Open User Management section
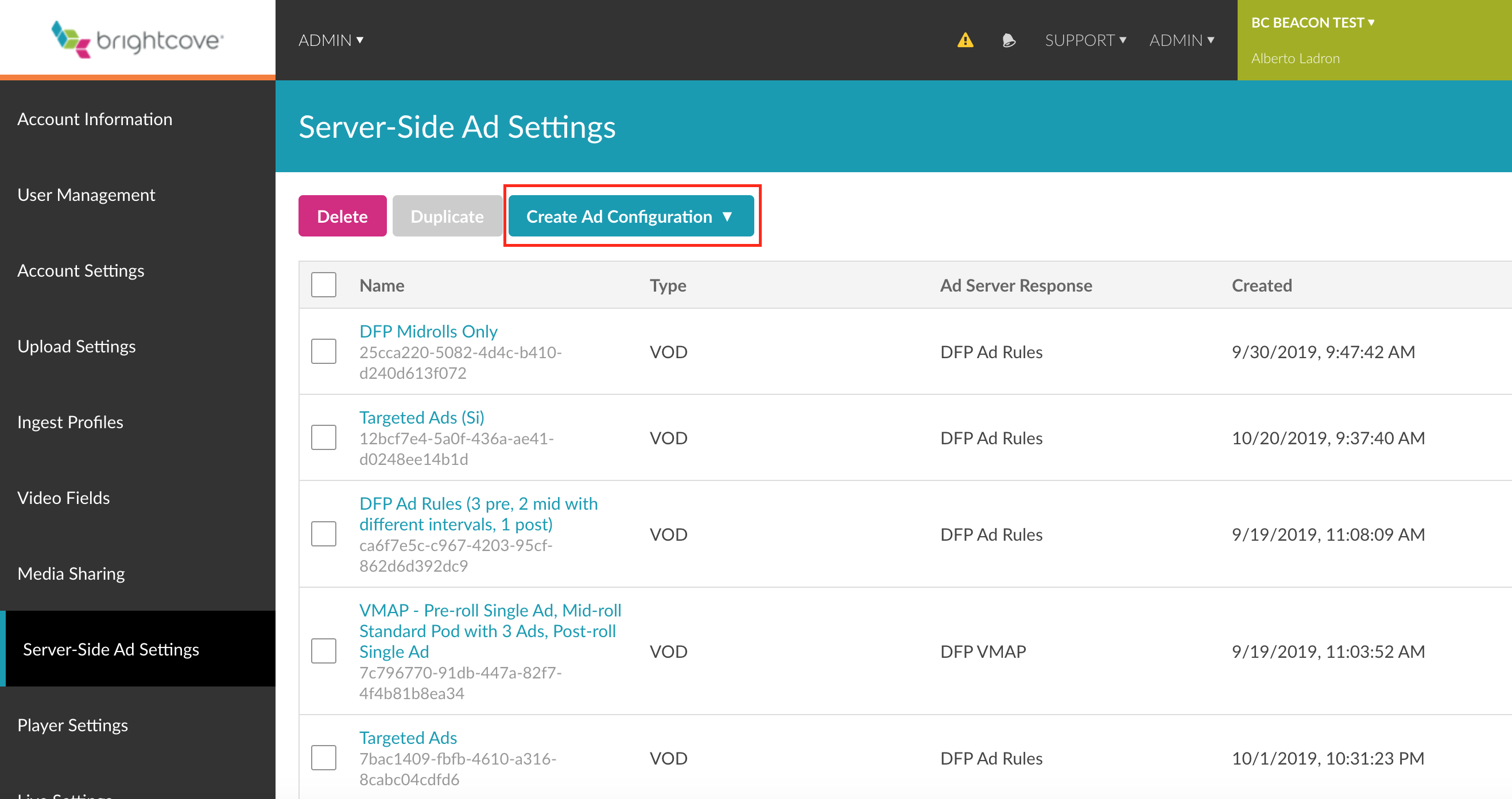Viewport: 1512px width, 799px height. [x=86, y=195]
